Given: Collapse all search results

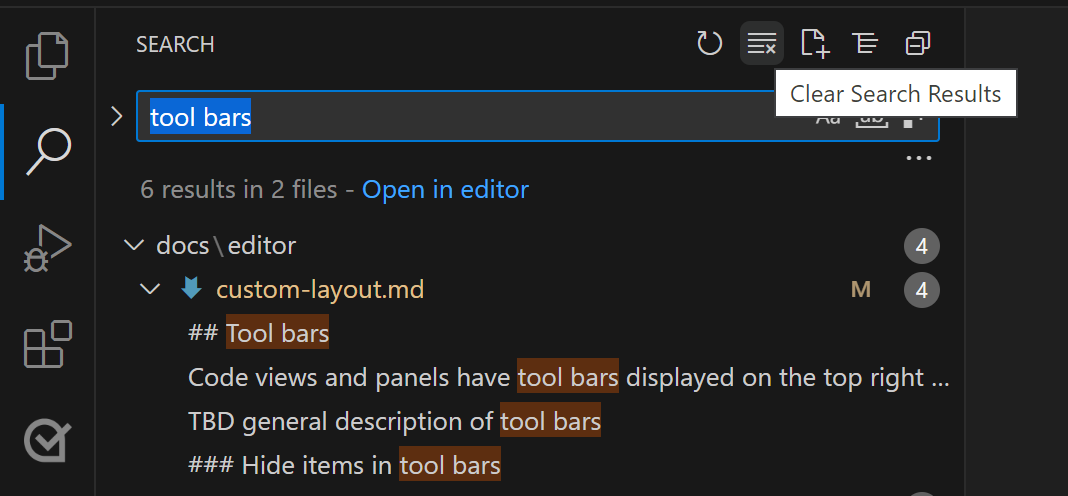Looking at the screenshot, I should [x=917, y=44].
